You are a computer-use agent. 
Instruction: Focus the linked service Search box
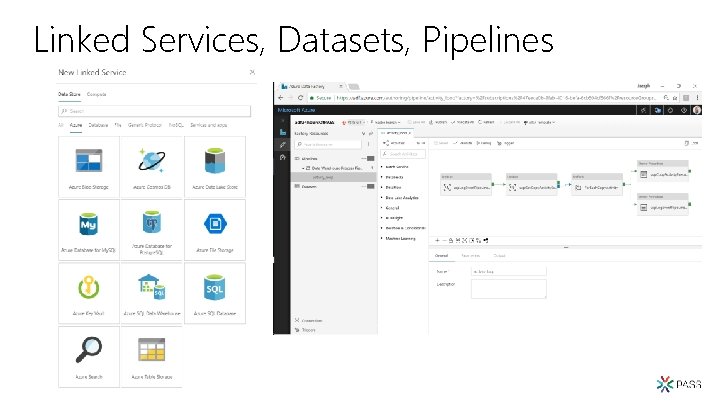(154, 111)
